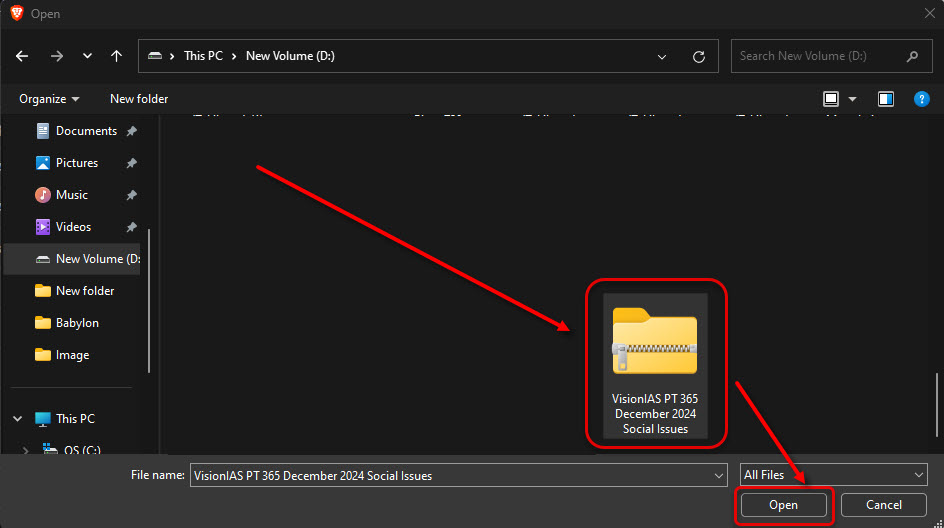Select the VisionIAS PT 365 zip folder

pos(655,365)
